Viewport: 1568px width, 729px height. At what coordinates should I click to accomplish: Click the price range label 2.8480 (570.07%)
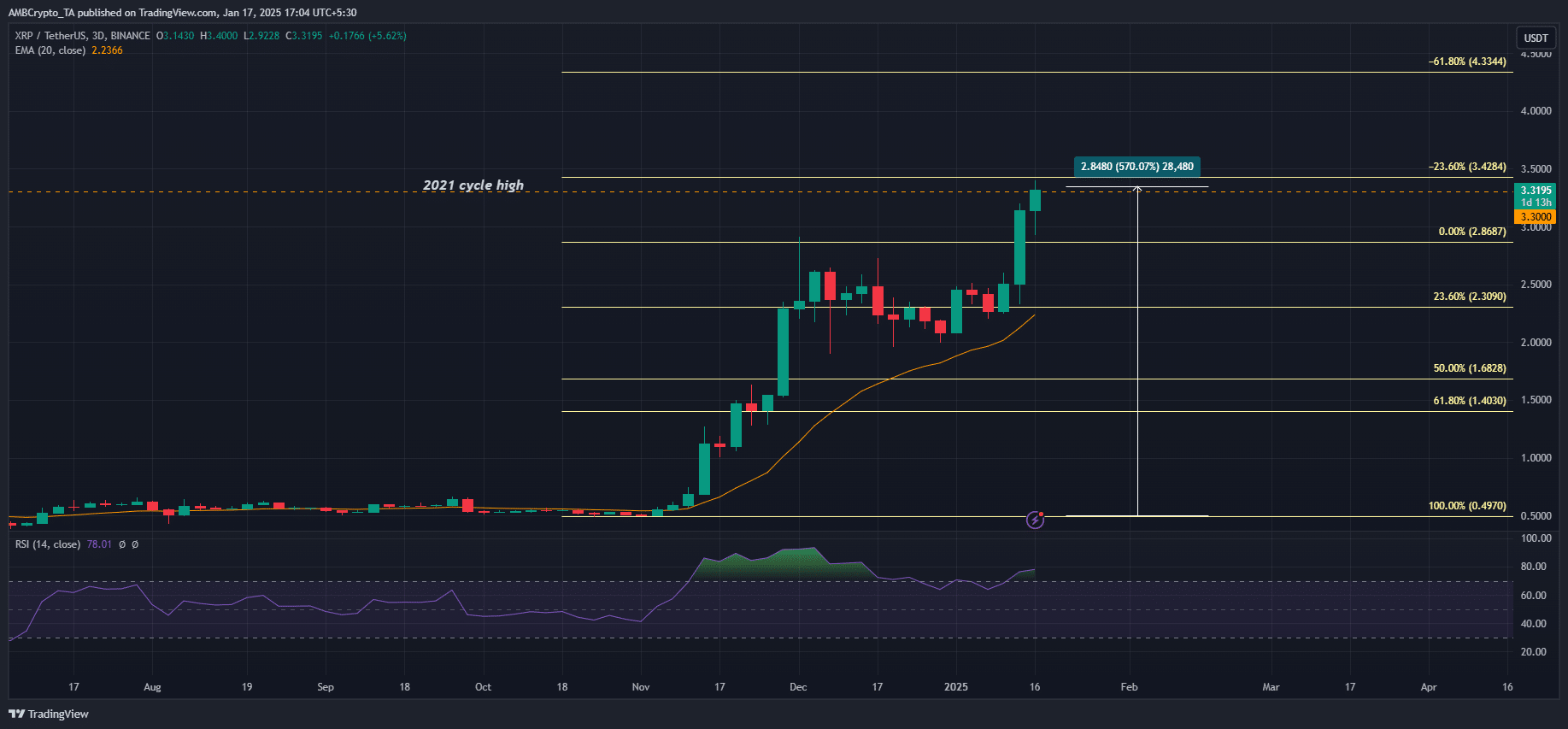1137,167
